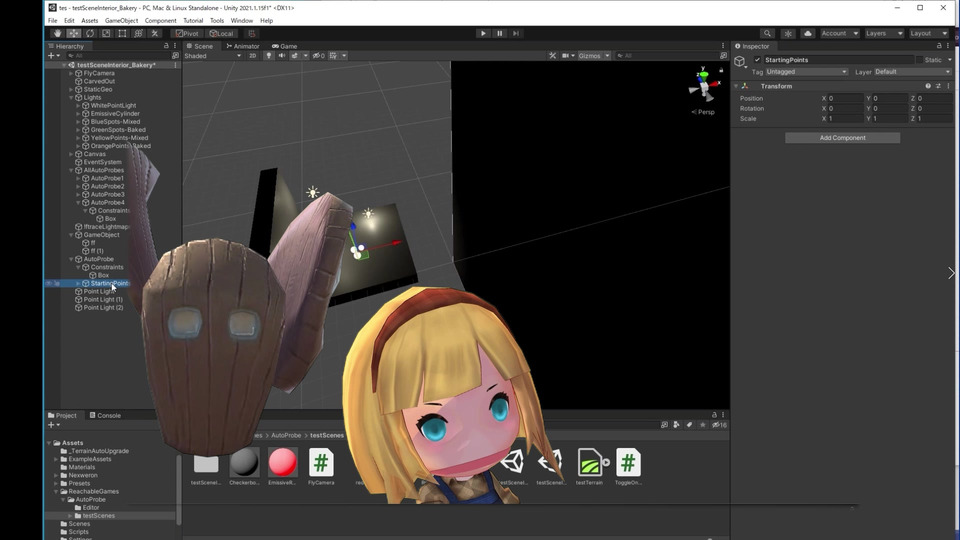Collapse the Transform component foldout
This screenshot has width=960, height=540.
pos(736,86)
